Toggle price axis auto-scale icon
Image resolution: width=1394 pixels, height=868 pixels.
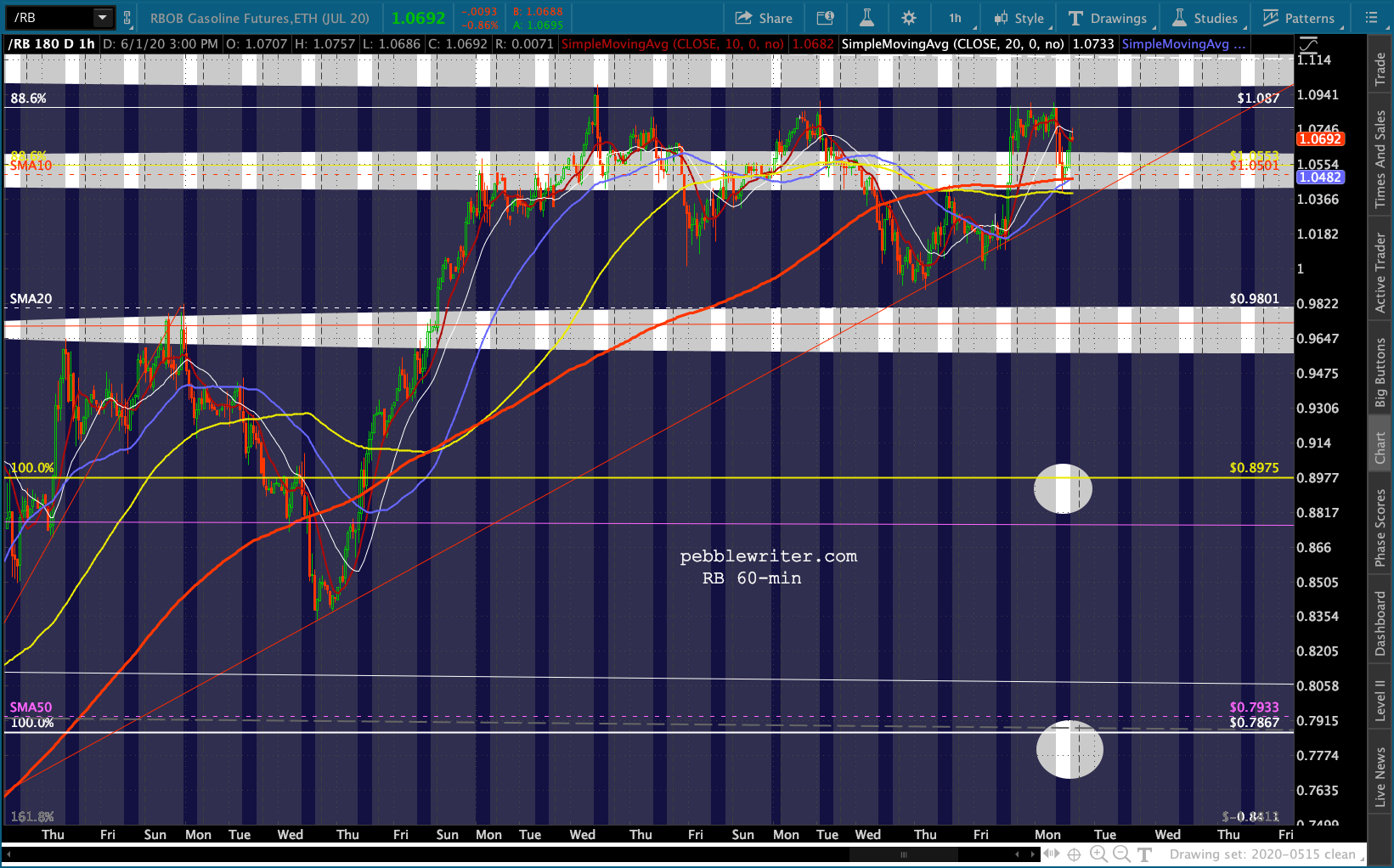(x=1309, y=44)
